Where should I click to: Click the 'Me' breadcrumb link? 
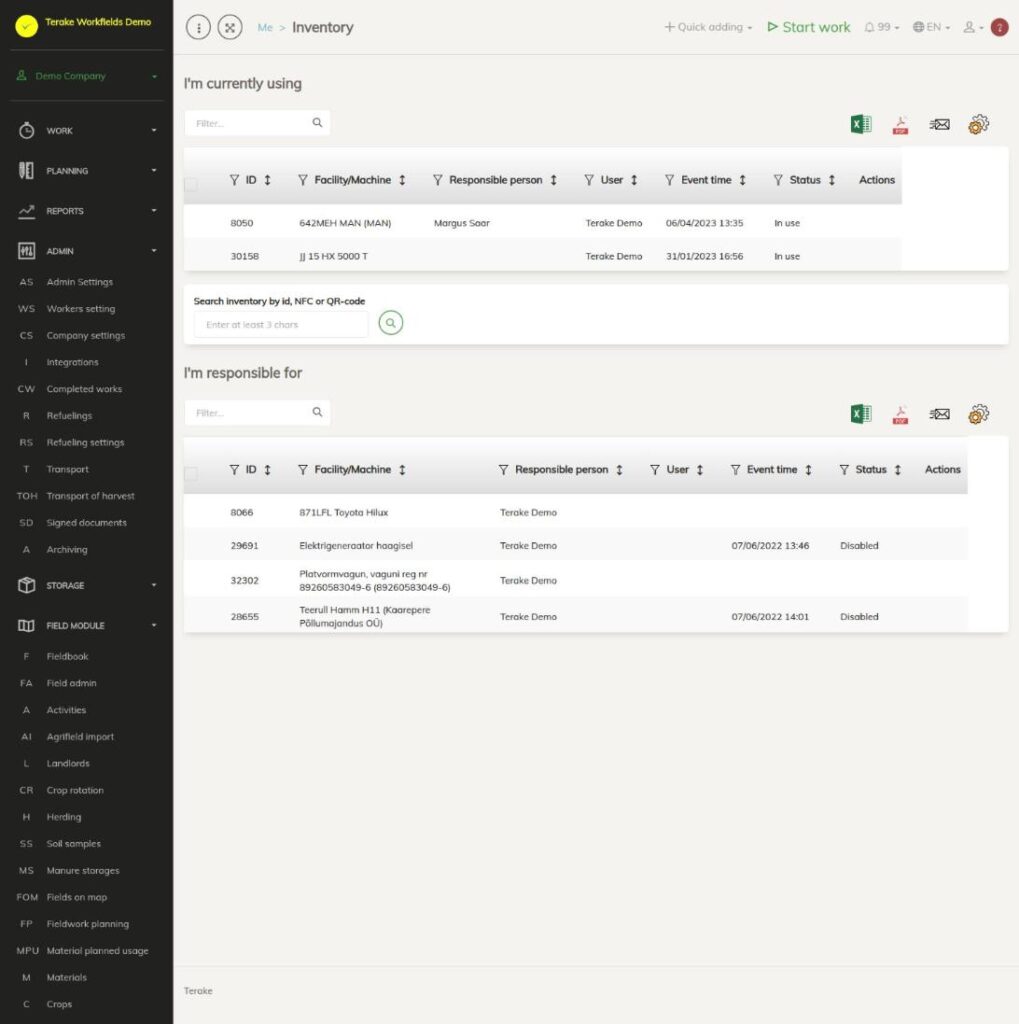pyautogui.click(x=265, y=28)
